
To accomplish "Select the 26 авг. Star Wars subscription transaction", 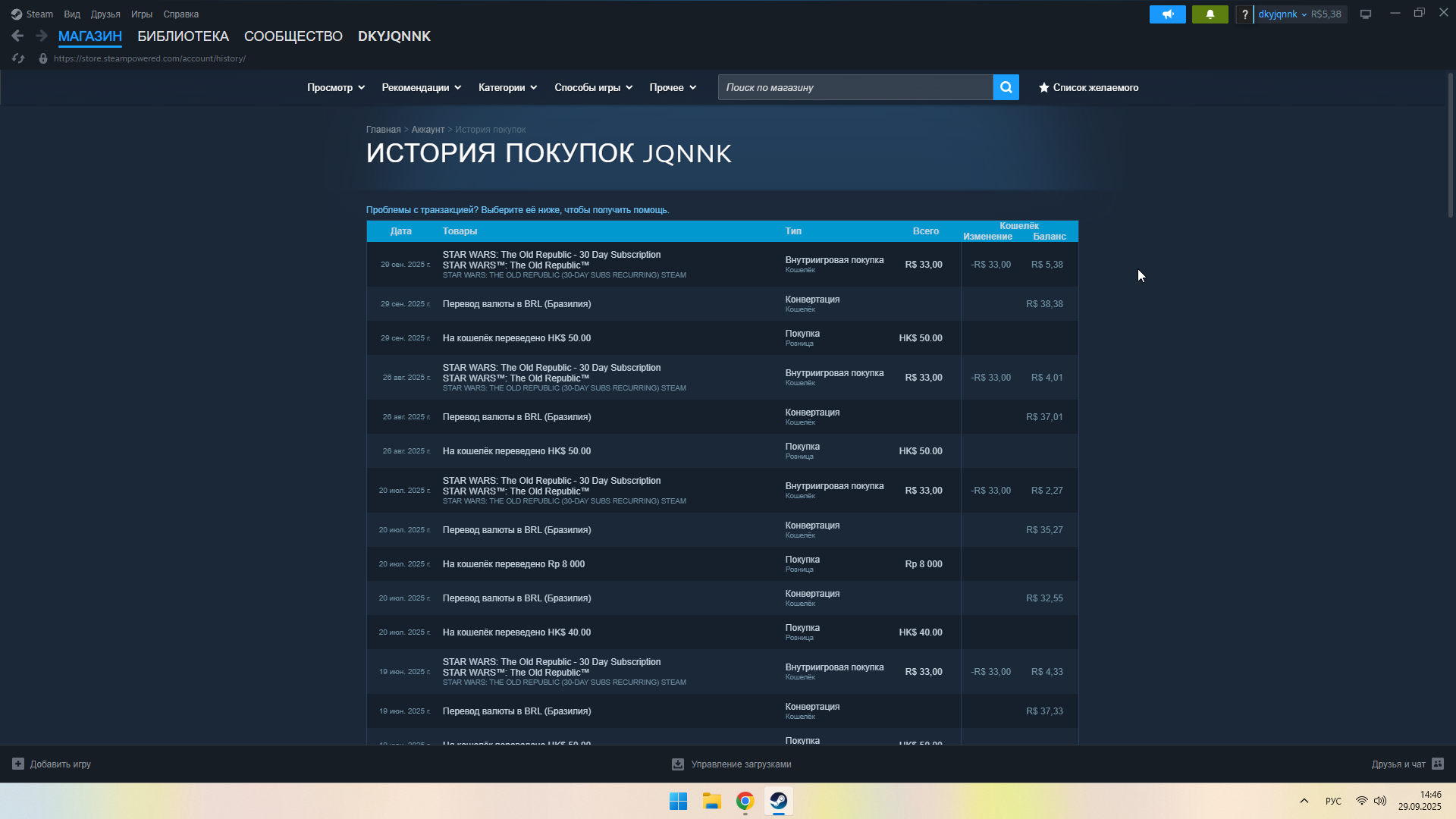I will pyautogui.click(x=722, y=378).
